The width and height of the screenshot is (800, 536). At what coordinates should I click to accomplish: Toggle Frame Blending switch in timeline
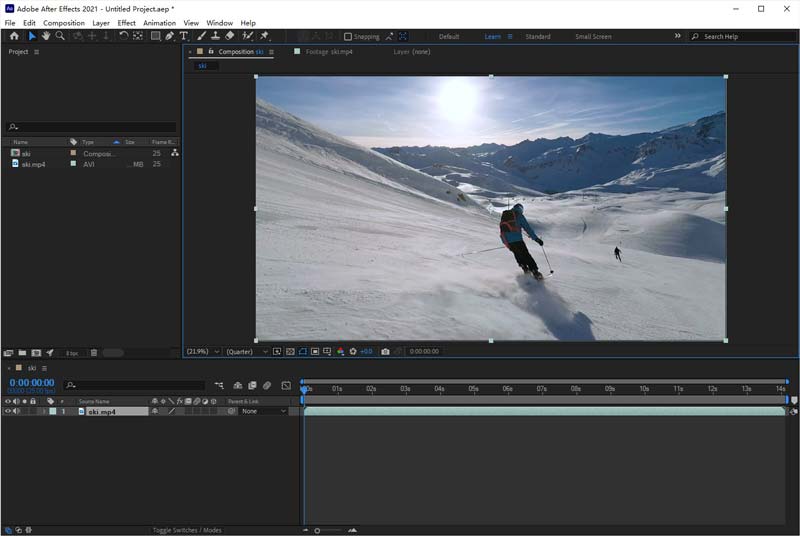pyautogui.click(x=252, y=386)
